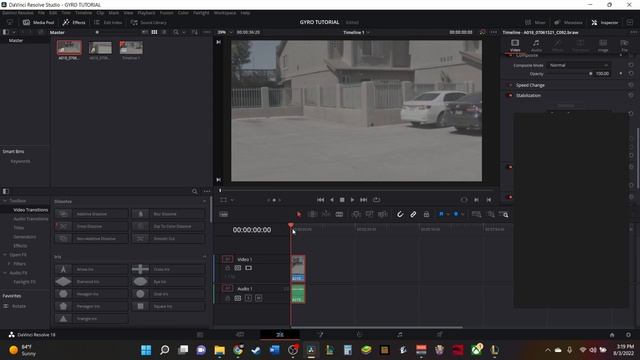Disable the Video 1 track visibility
Image resolution: width=640 pixels, height=360 pixels.
[x=249, y=268]
